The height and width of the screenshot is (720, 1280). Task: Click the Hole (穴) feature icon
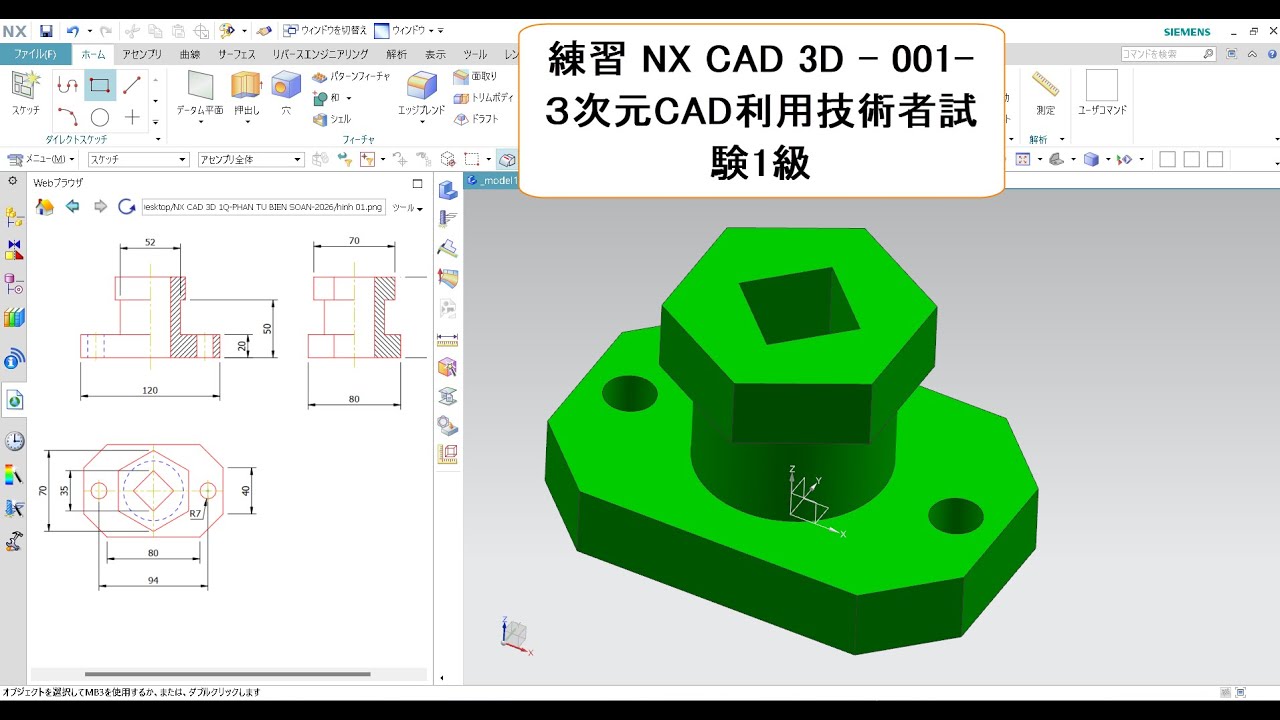click(286, 86)
